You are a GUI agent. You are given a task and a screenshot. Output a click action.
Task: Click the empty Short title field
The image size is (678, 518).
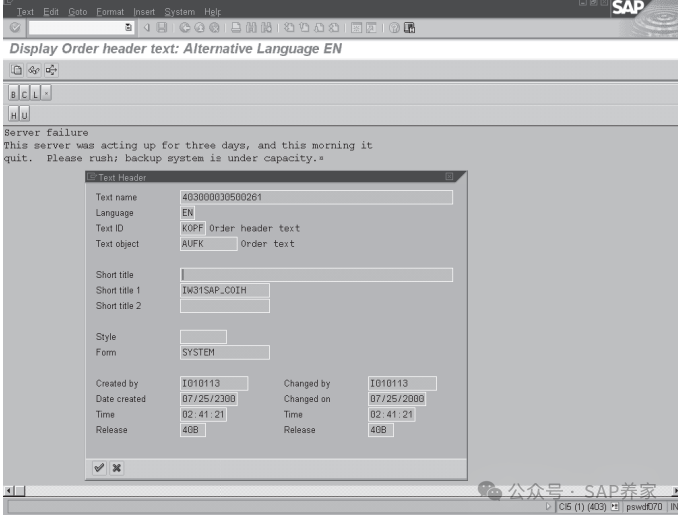[x=316, y=275]
